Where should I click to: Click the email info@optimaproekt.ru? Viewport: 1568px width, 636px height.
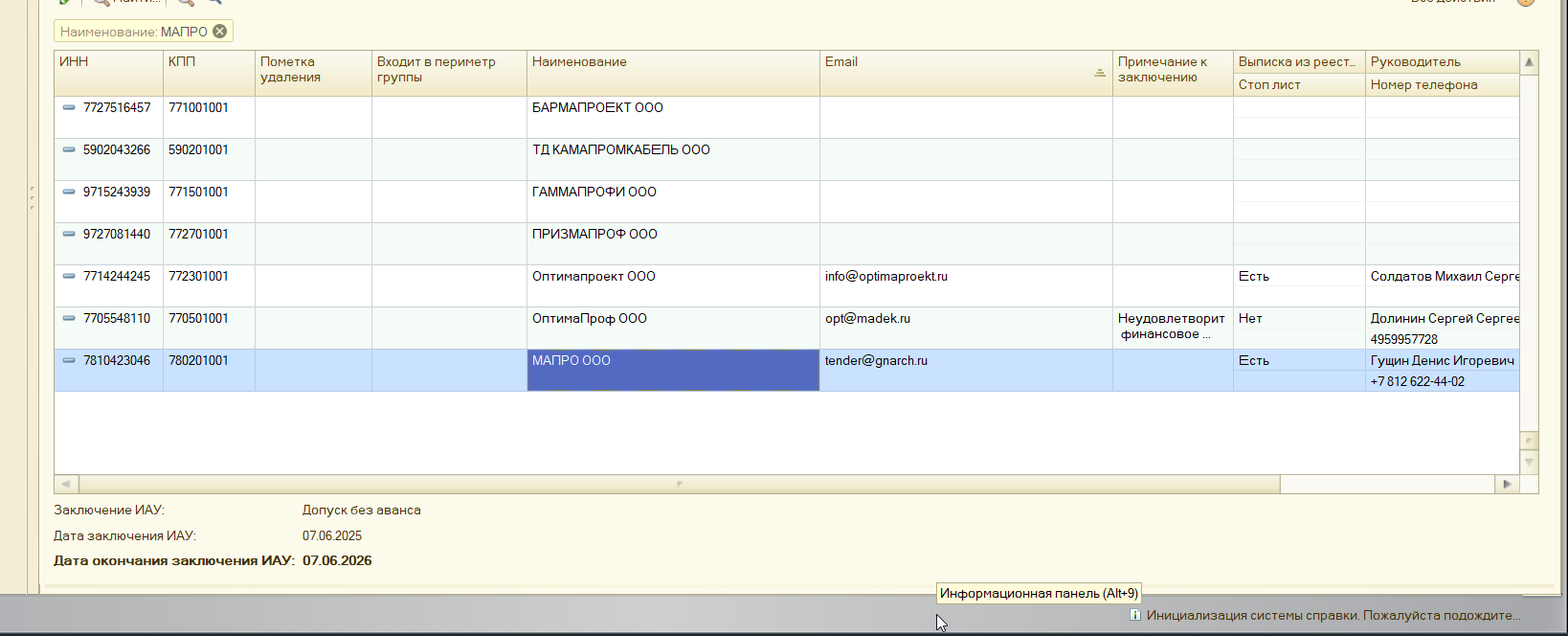pyautogui.click(x=886, y=276)
